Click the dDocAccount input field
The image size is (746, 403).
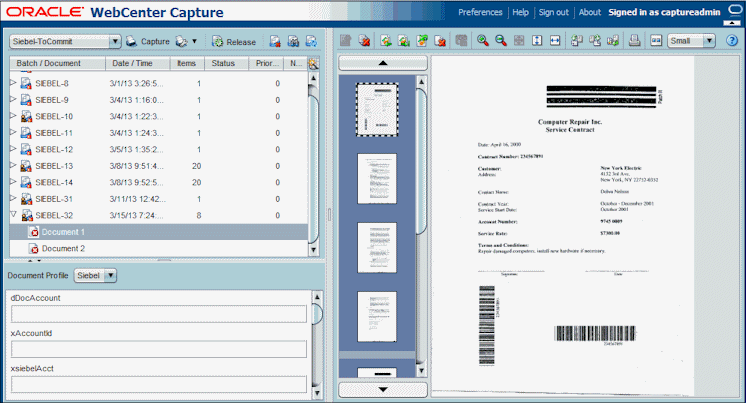(x=159, y=314)
